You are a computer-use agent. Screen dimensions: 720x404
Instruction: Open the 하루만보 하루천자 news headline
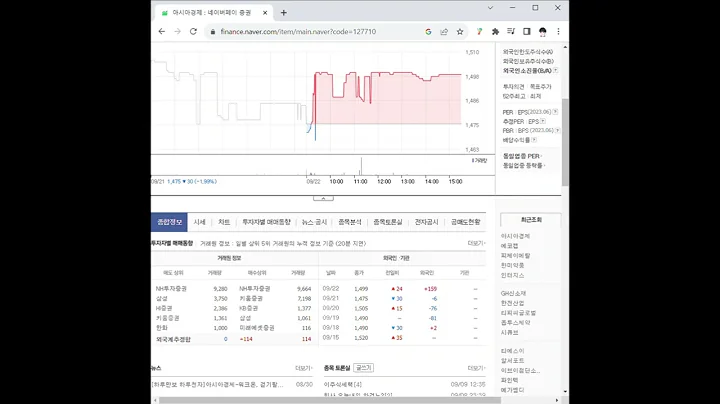pos(217,384)
